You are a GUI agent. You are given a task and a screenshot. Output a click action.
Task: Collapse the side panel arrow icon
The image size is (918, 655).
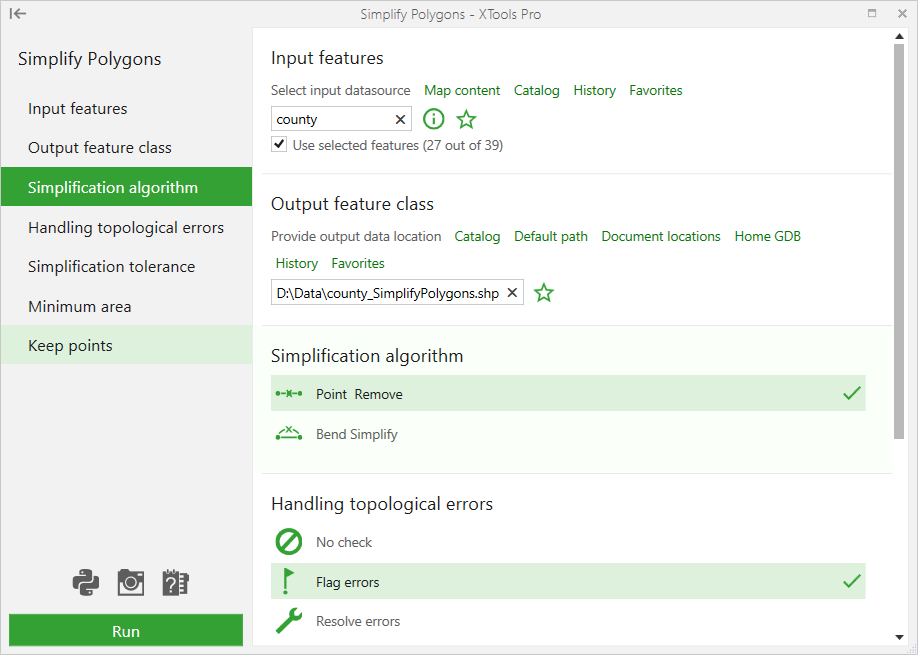click(x=18, y=13)
